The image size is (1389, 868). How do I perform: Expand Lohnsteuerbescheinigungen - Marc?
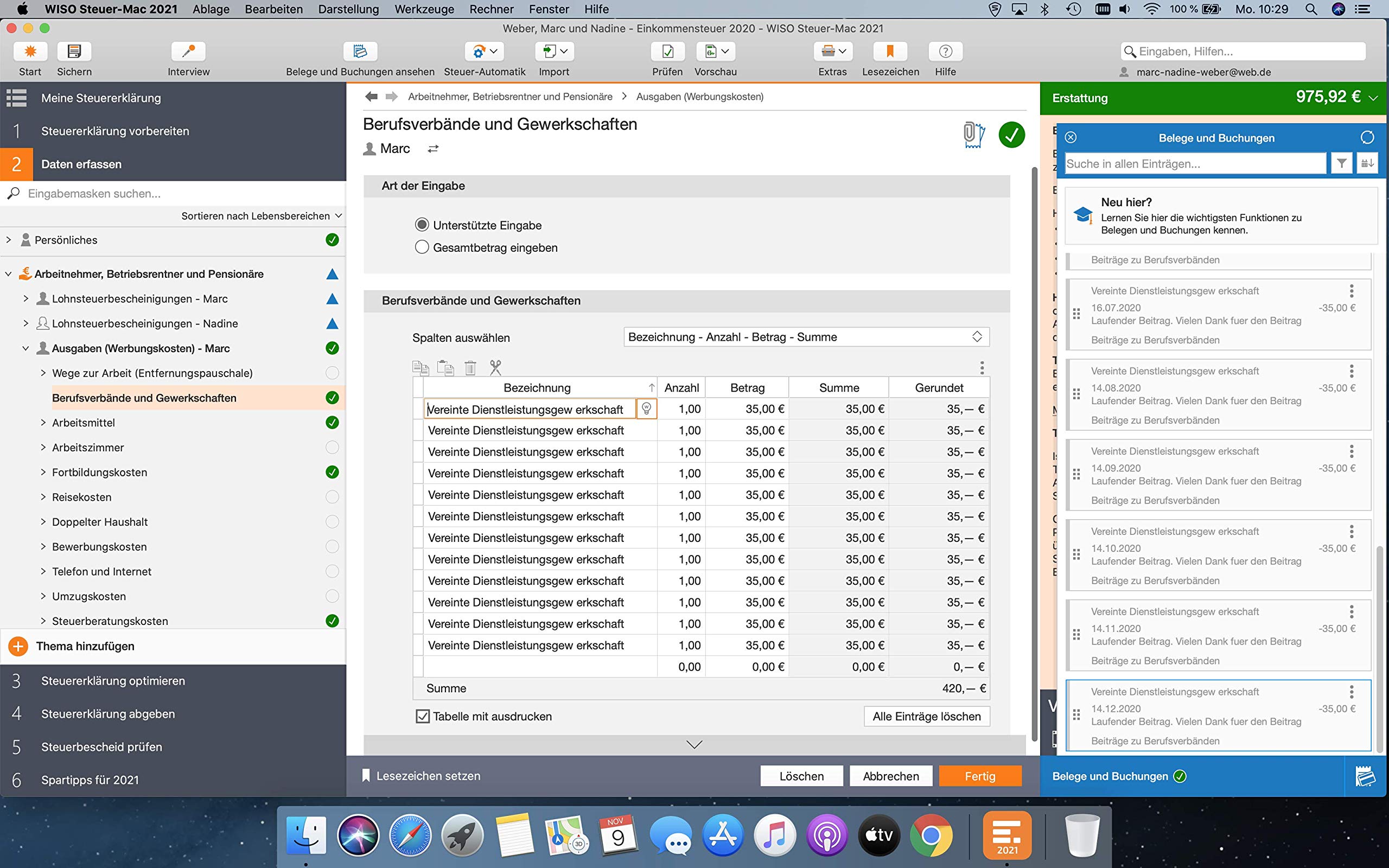pyautogui.click(x=26, y=298)
